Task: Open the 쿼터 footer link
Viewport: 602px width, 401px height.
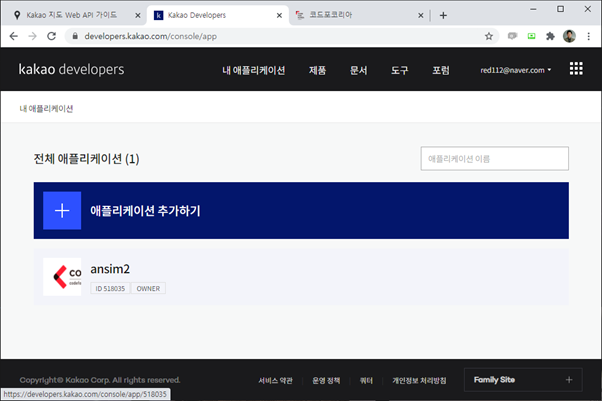Action: (x=366, y=380)
